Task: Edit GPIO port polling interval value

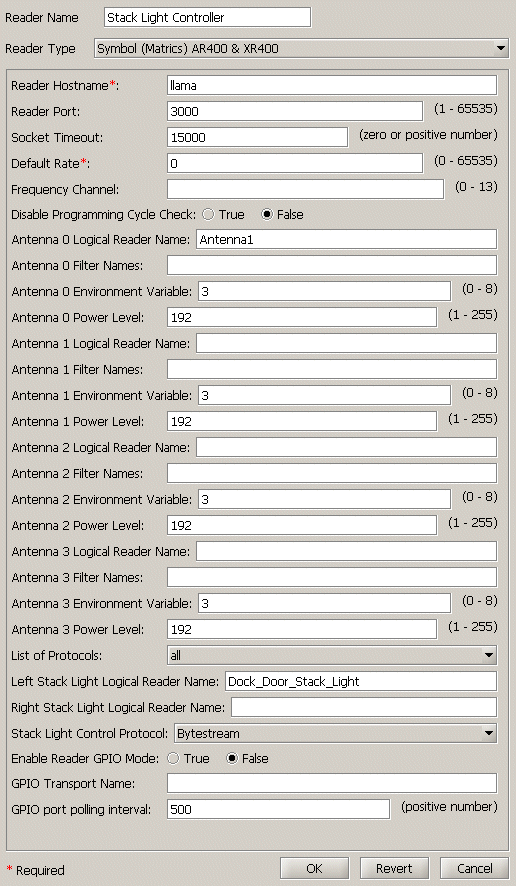Action: tap(279, 810)
